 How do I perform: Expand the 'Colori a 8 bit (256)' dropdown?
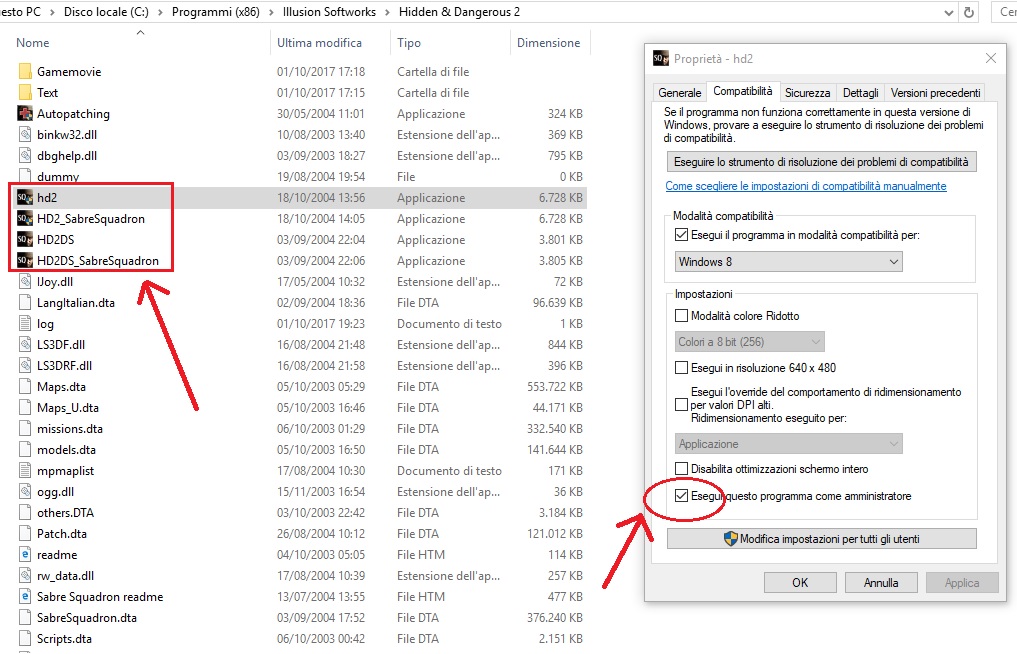point(749,342)
